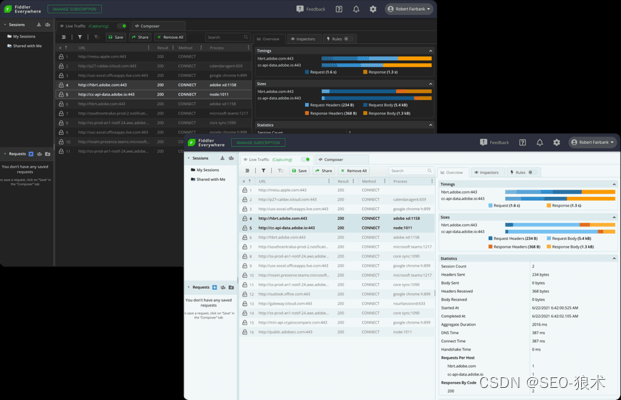621x400 pixels.
Task: Switch to Composer tab in light window
Action: click(342, 159)
